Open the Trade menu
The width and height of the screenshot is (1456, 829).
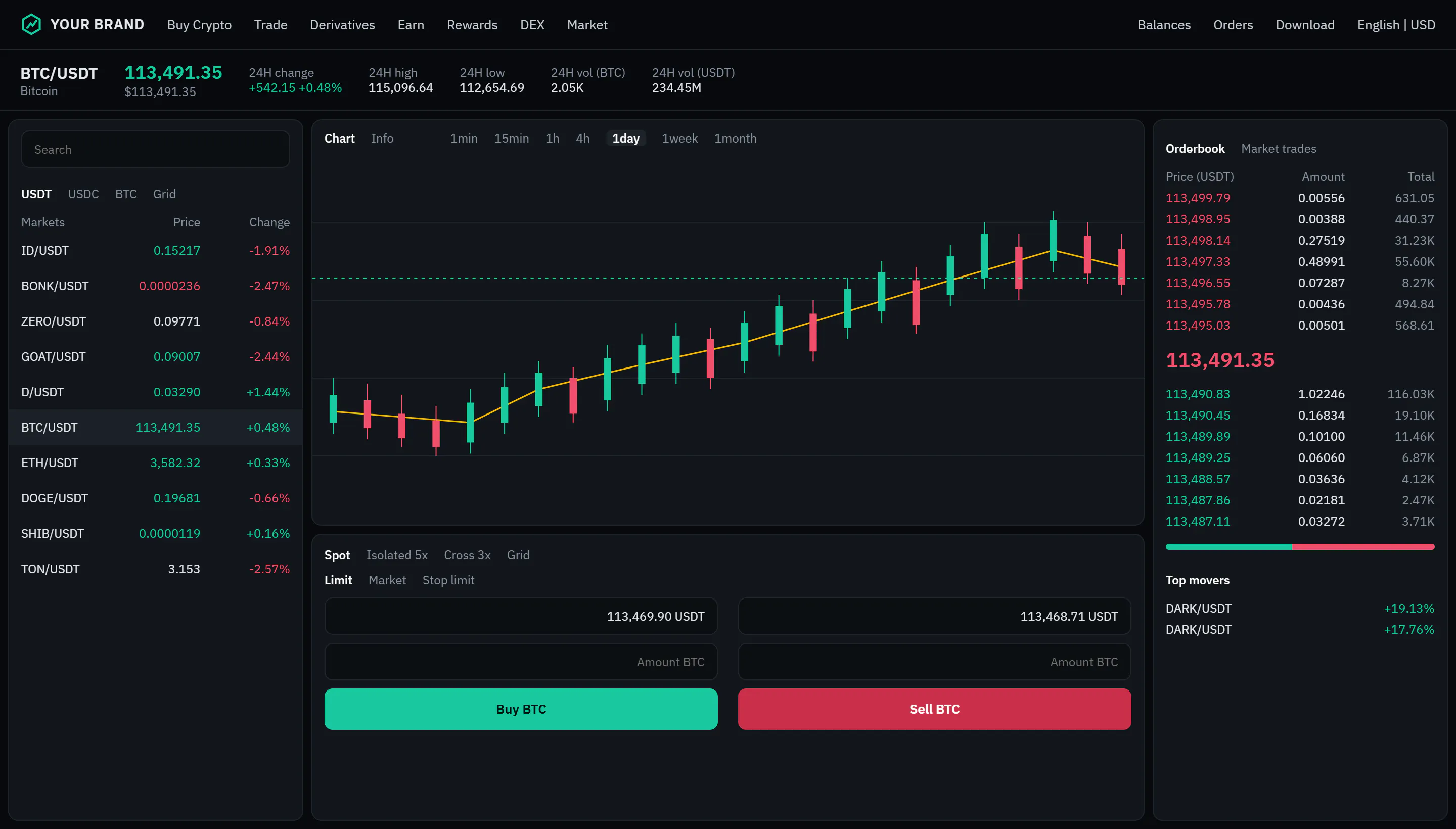[x=270, y=25]
